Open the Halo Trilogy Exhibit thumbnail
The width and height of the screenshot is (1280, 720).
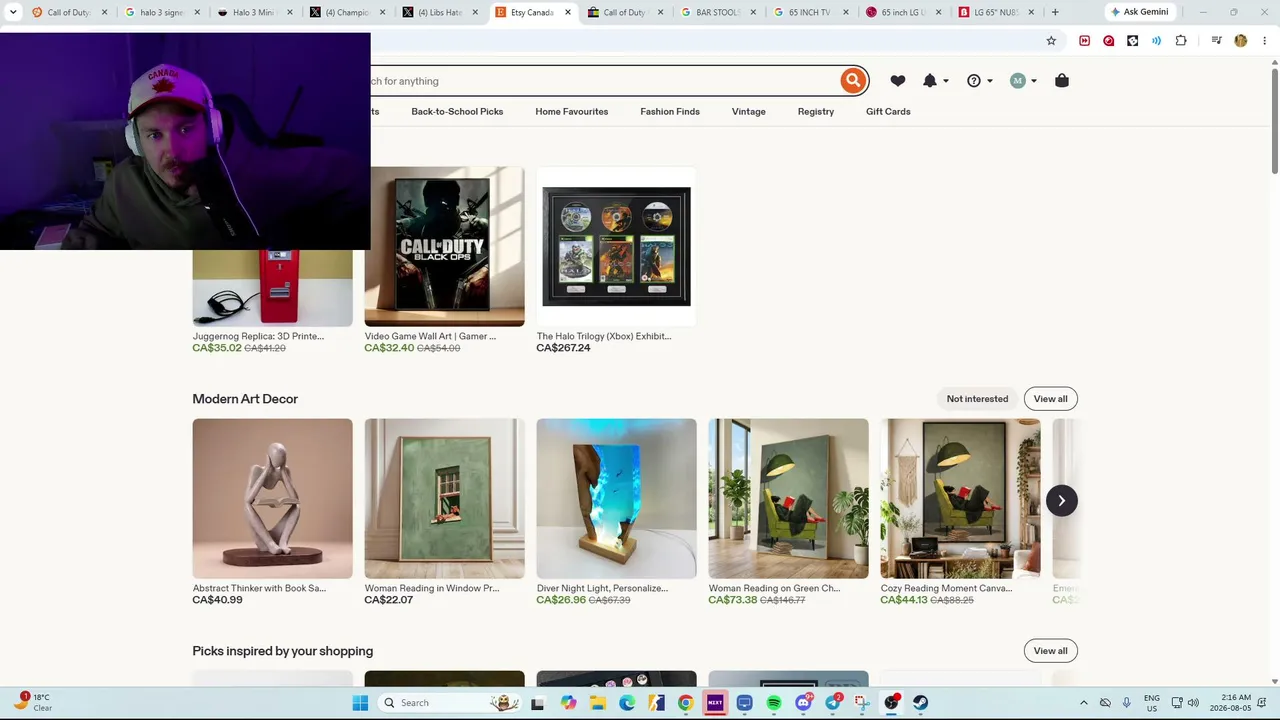pos(617,246)
